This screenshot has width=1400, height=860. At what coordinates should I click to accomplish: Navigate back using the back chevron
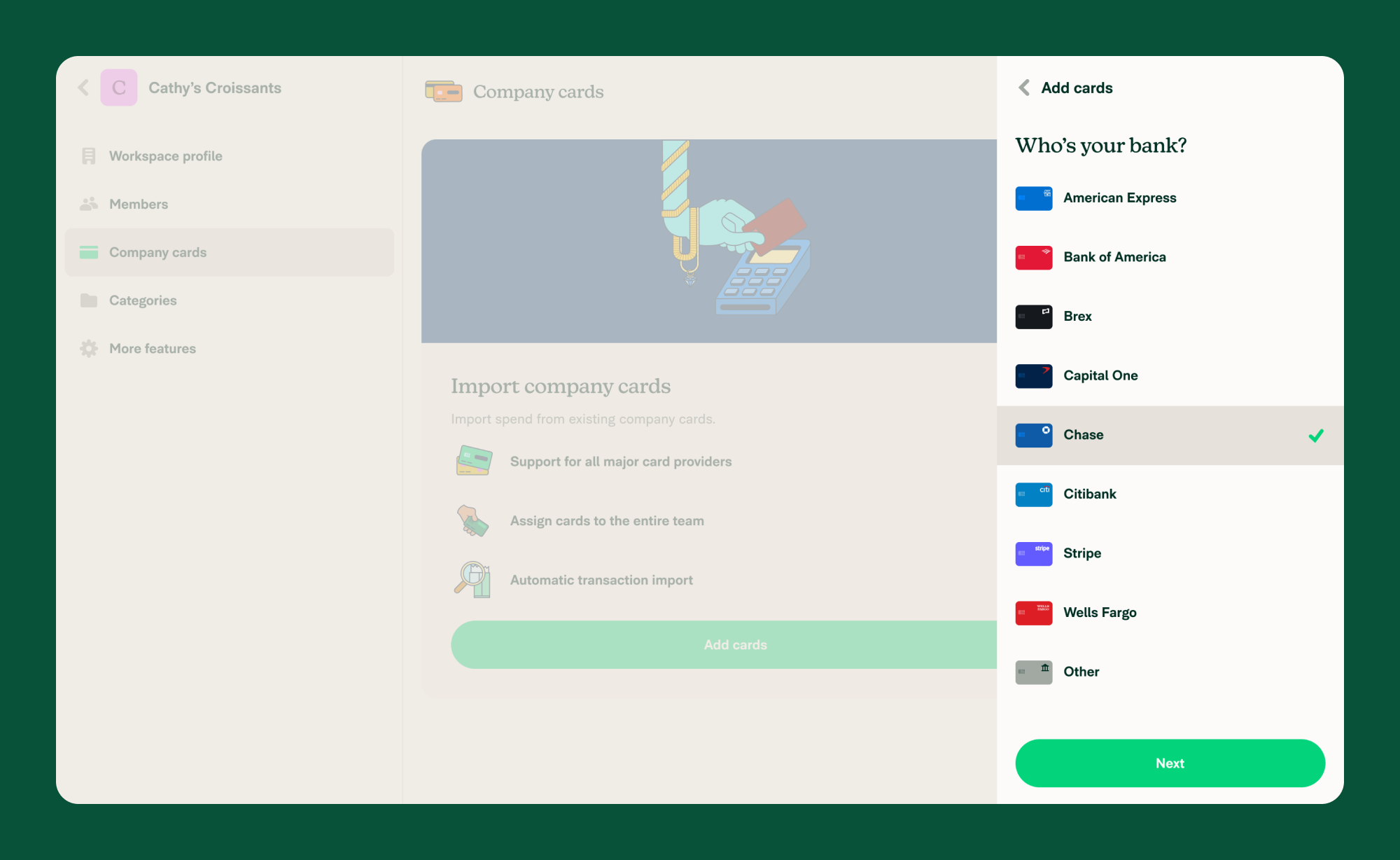(1025, 89)
